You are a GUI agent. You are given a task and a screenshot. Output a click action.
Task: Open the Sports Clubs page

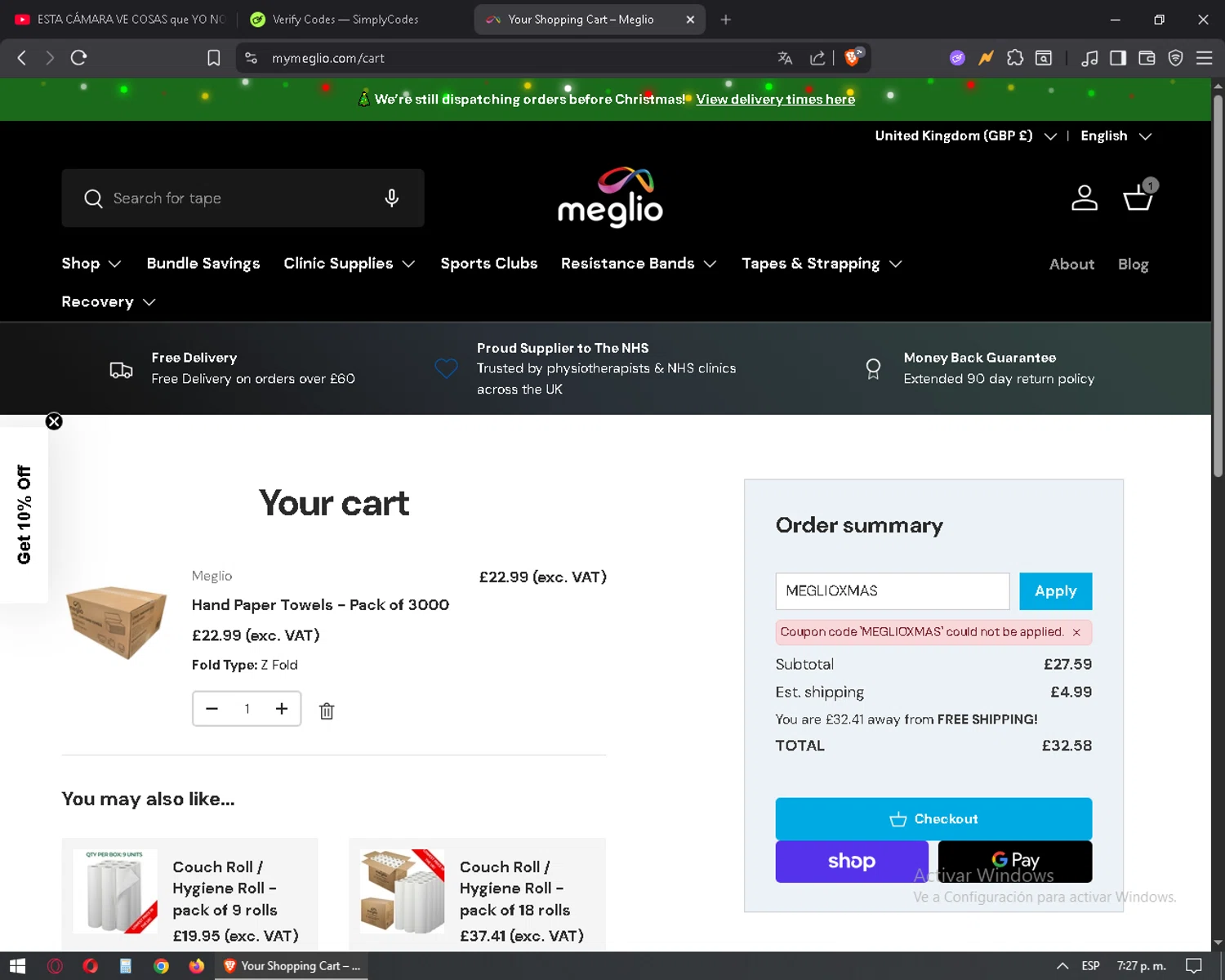[x=489, y=264]
